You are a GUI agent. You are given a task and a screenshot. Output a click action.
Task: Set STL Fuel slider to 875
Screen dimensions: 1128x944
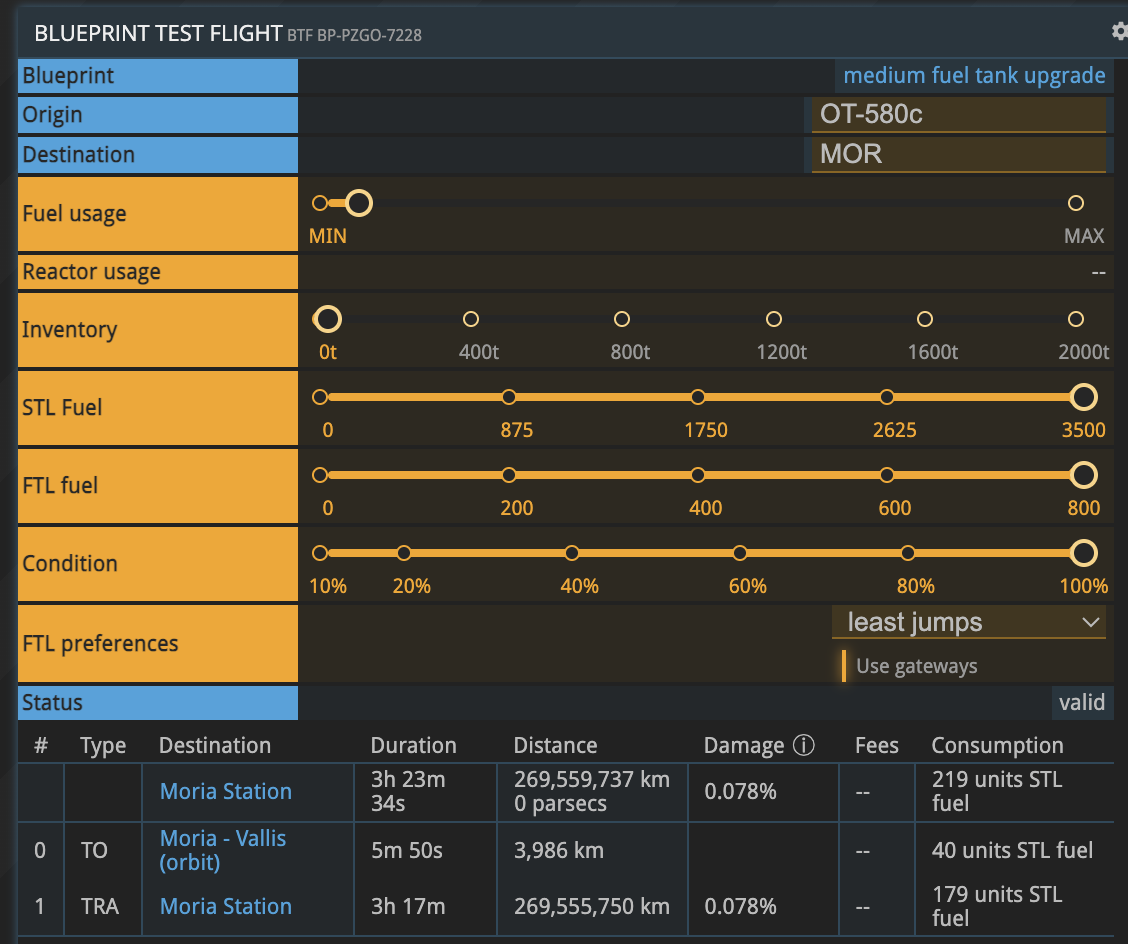[x=509, y=397]
